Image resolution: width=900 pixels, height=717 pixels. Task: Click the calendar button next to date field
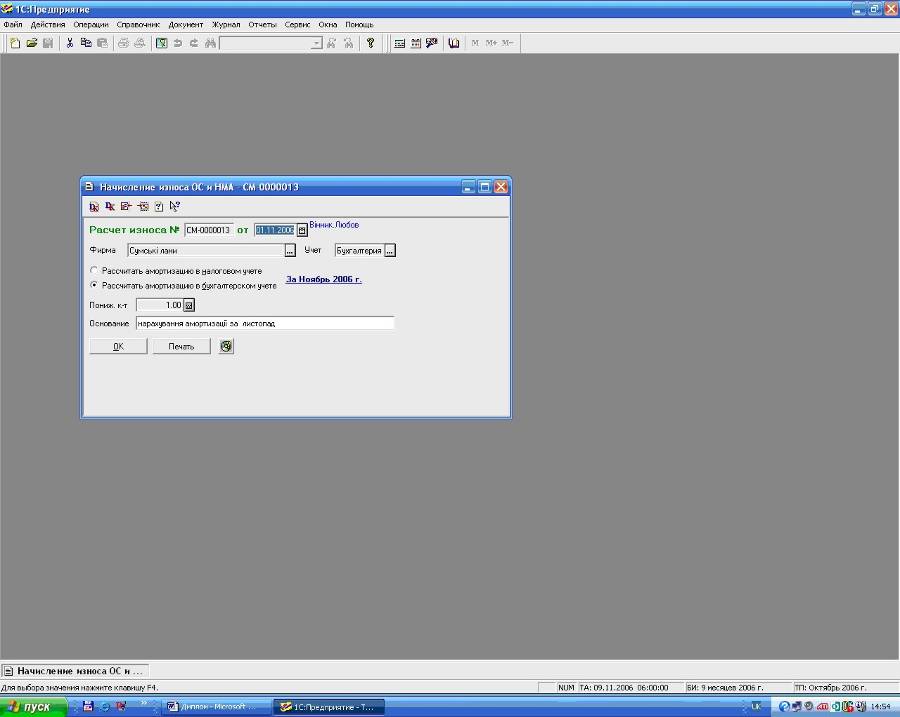coord(302,230)
